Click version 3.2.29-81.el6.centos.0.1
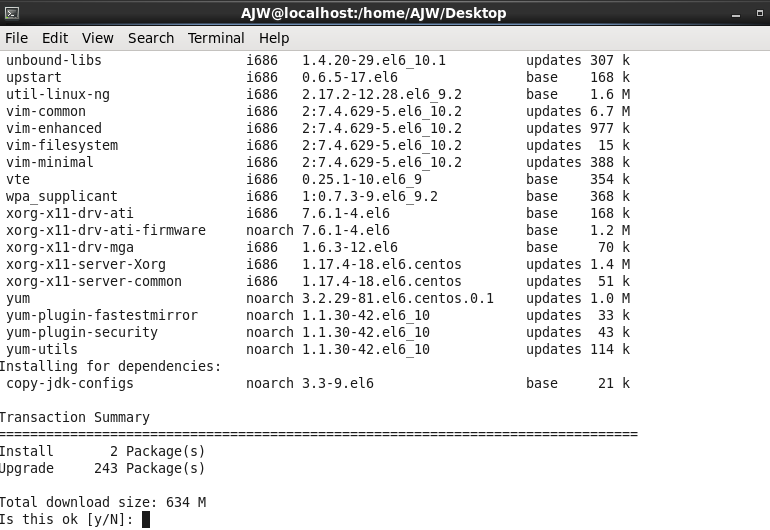The height and width of the screenshot is (530, 770). tap(398, 299)
